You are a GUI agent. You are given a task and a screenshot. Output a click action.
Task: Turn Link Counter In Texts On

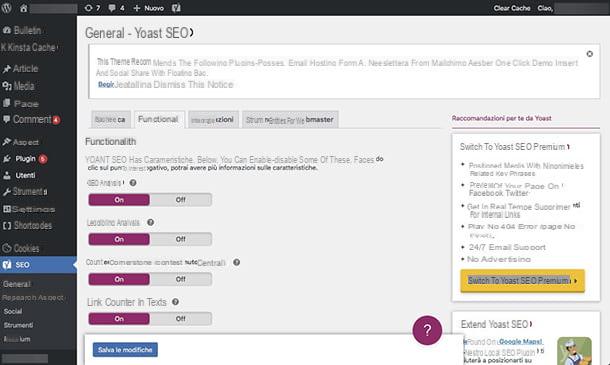(x=119, y=319)
